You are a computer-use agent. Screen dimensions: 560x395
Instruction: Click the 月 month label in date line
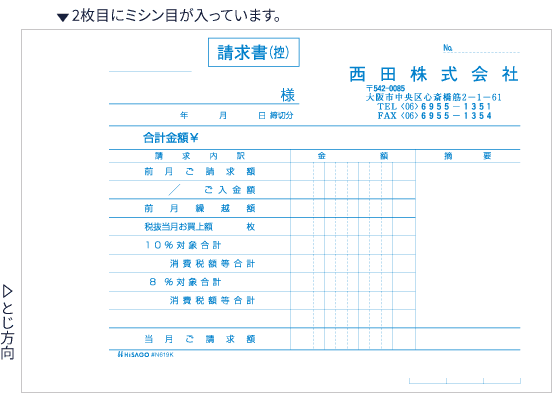(223, 115)
